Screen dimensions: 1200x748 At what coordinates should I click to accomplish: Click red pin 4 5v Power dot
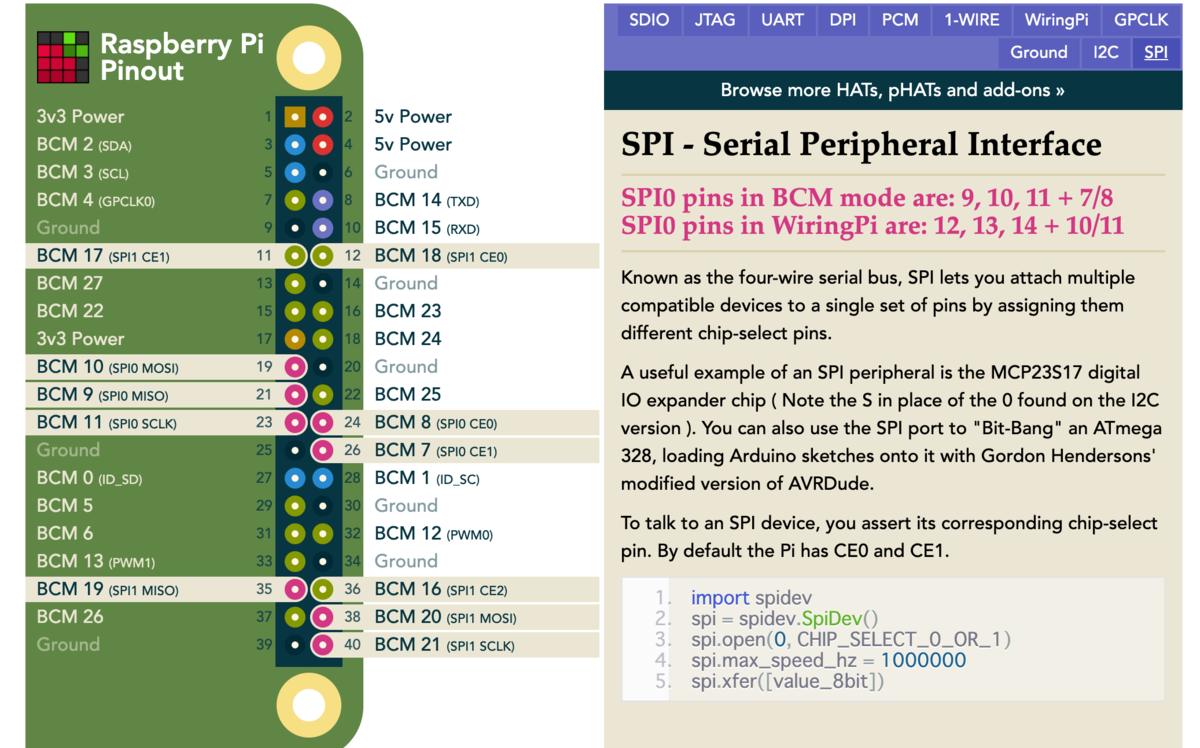(322, 145)
